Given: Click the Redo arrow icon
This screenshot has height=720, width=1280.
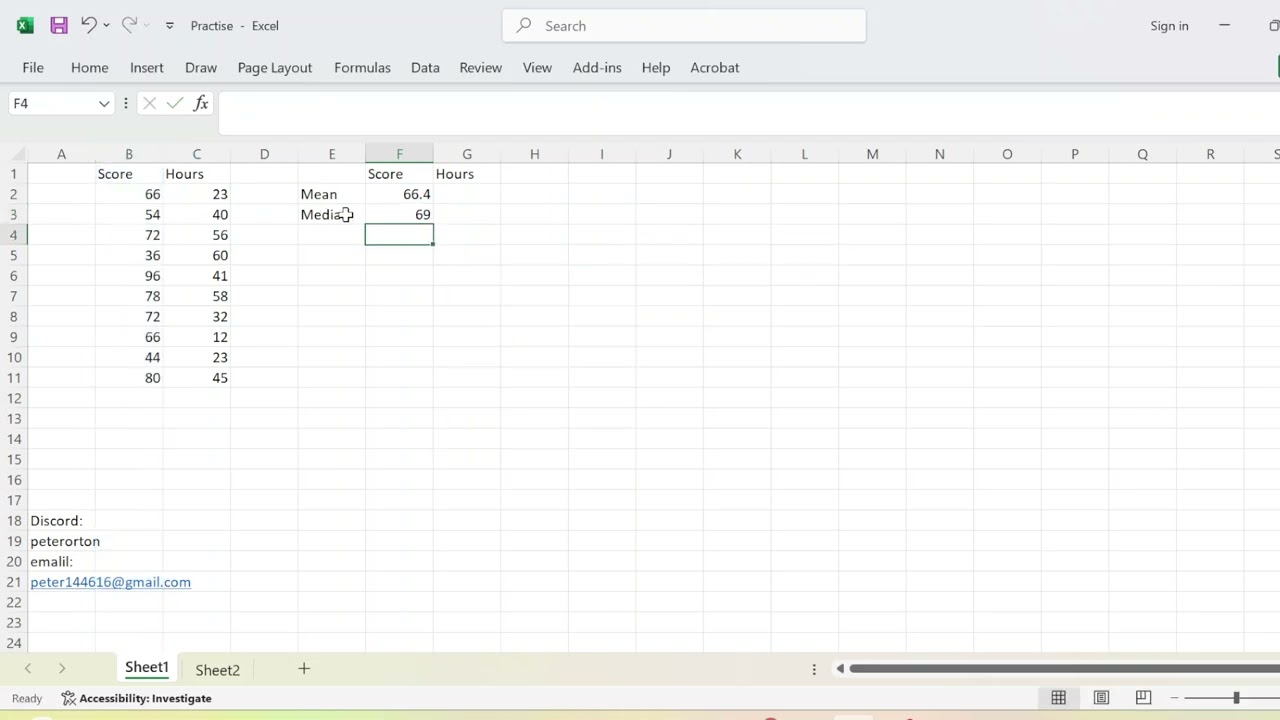Looking at the screenshot, I should pos(129,25).
